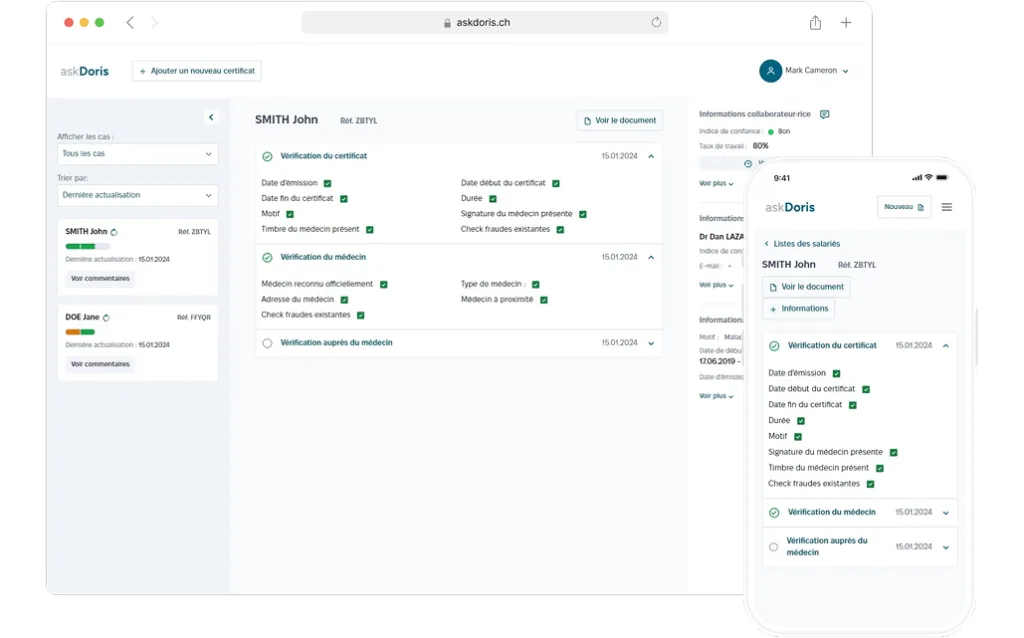This screenshot has height=638, width=1024.
Task: Click refresh icon next to SMITH John case
Action: [114, 232]
